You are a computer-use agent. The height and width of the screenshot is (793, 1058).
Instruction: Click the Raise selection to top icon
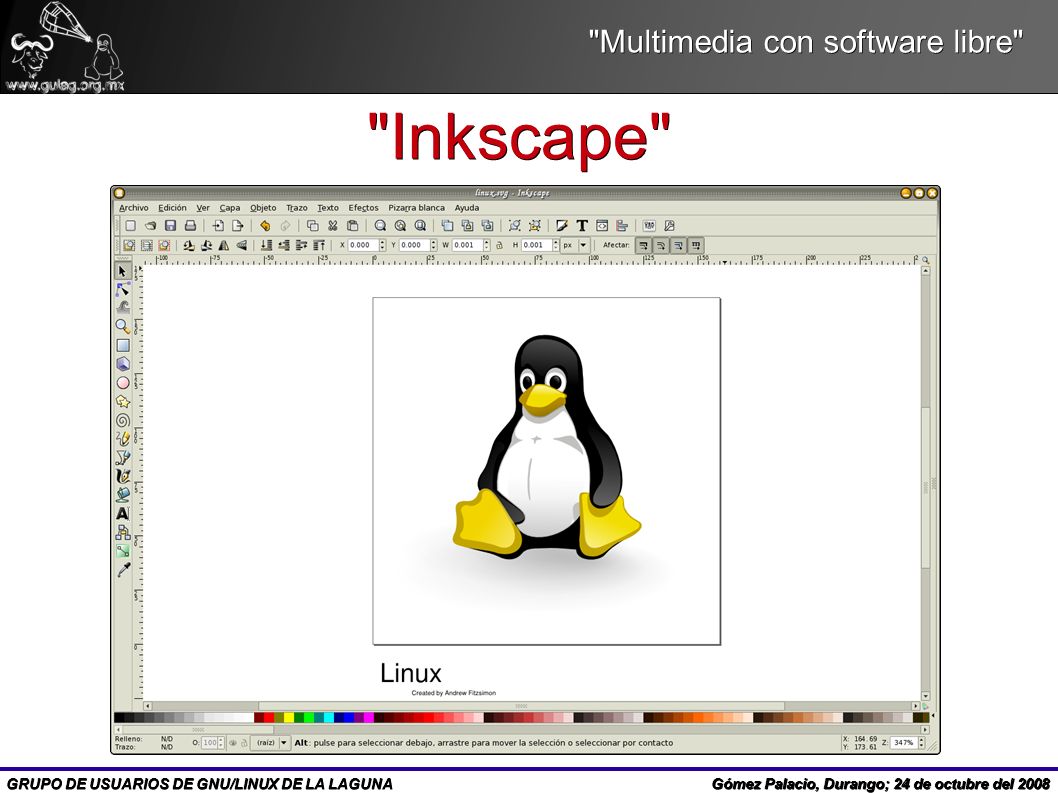tap(319, 245)
